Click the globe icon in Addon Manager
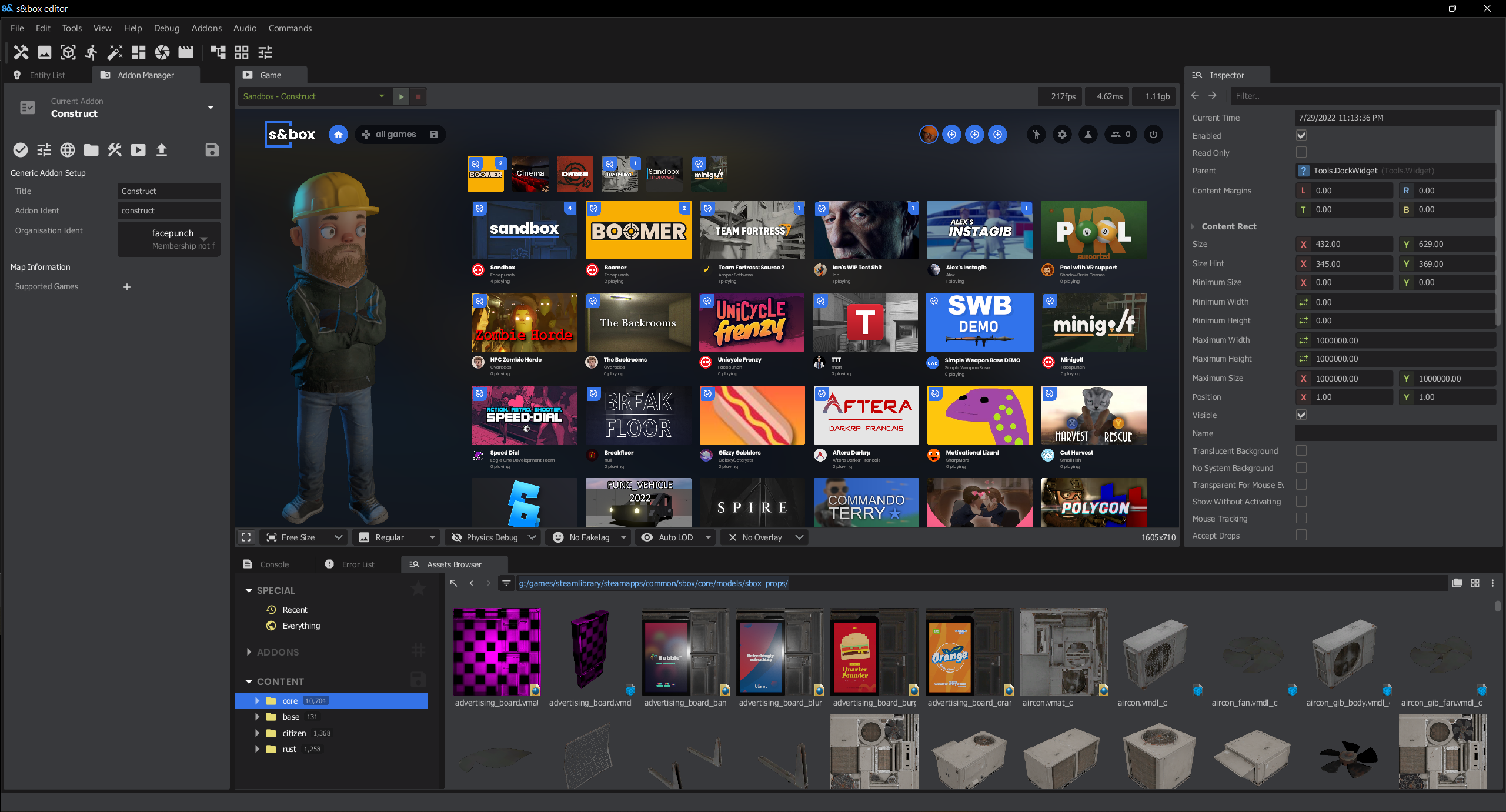Screen dimensions: 1506x812 pyautogui.click(x=68, y=150)
